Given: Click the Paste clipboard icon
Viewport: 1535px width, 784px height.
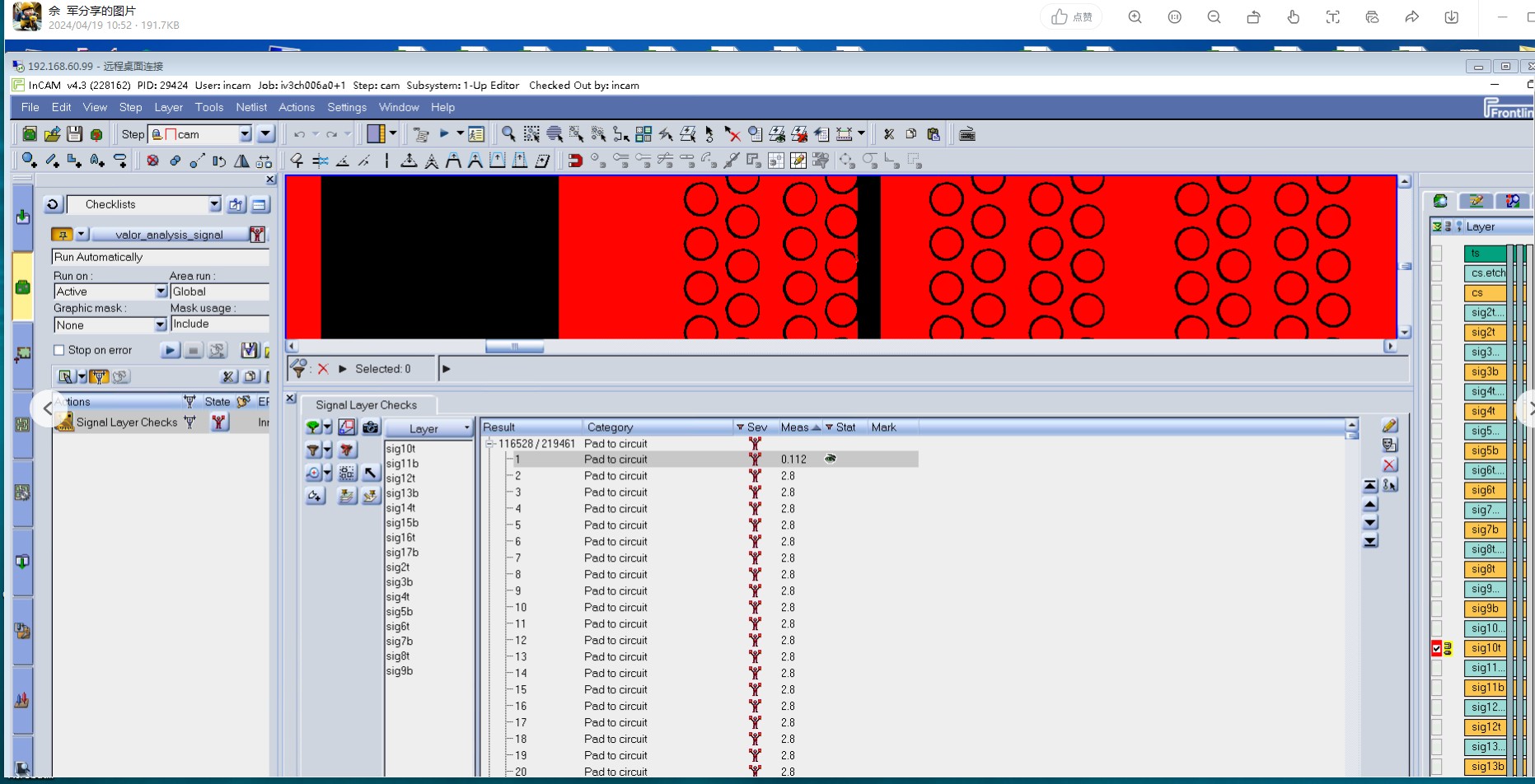Looking at the screenshot, I should point(934,134).
